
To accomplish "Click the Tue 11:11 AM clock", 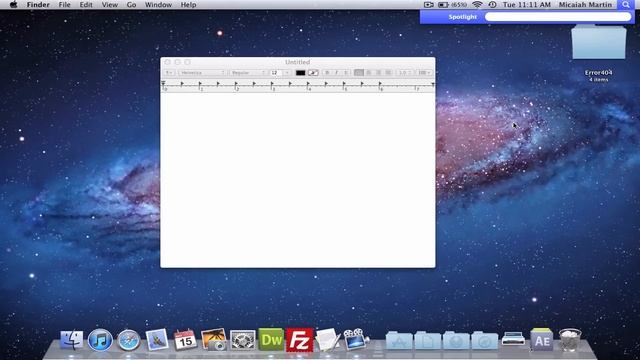I will coord(527,5).
